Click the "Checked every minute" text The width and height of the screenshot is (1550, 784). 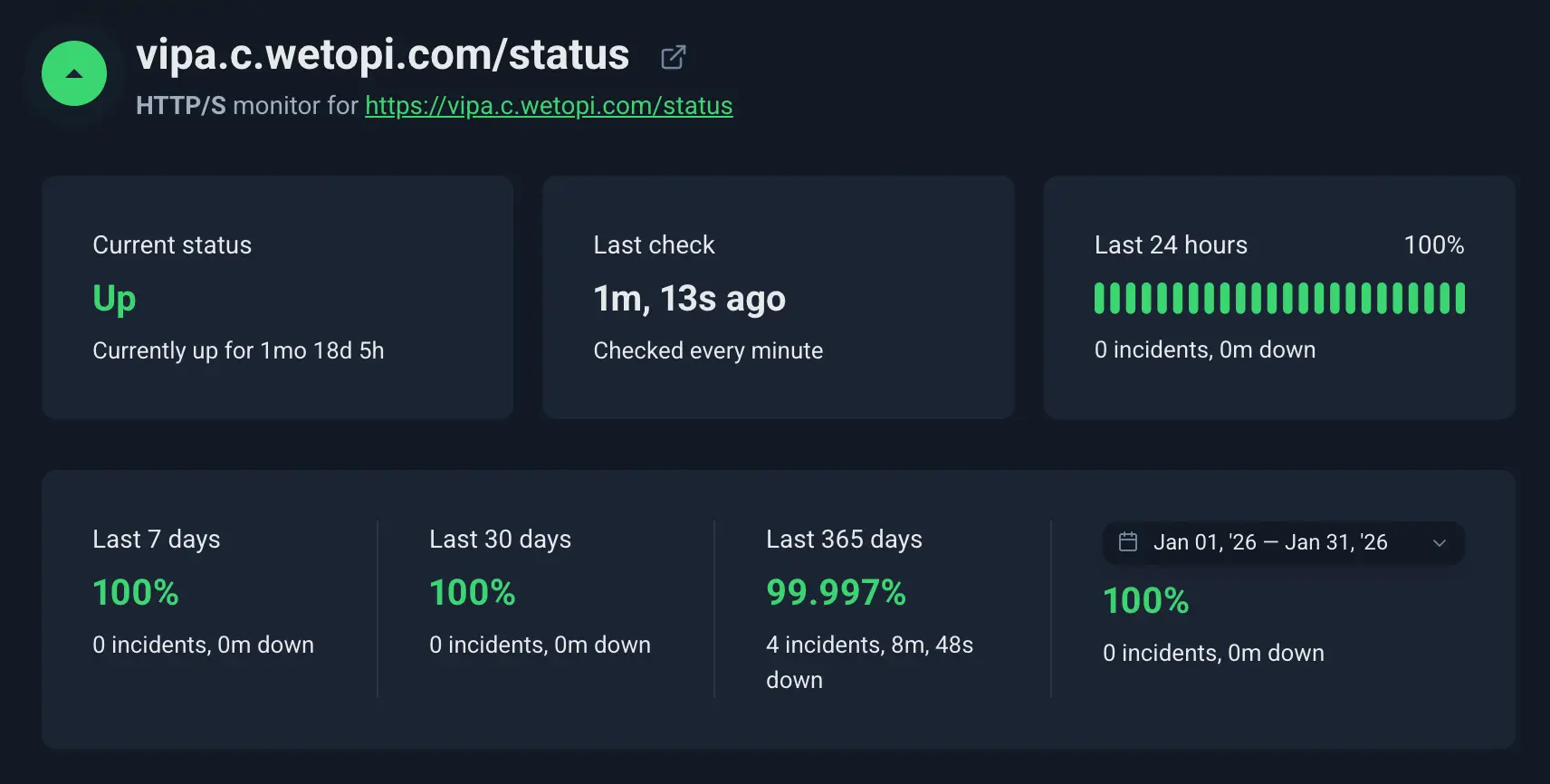[708, 350]
